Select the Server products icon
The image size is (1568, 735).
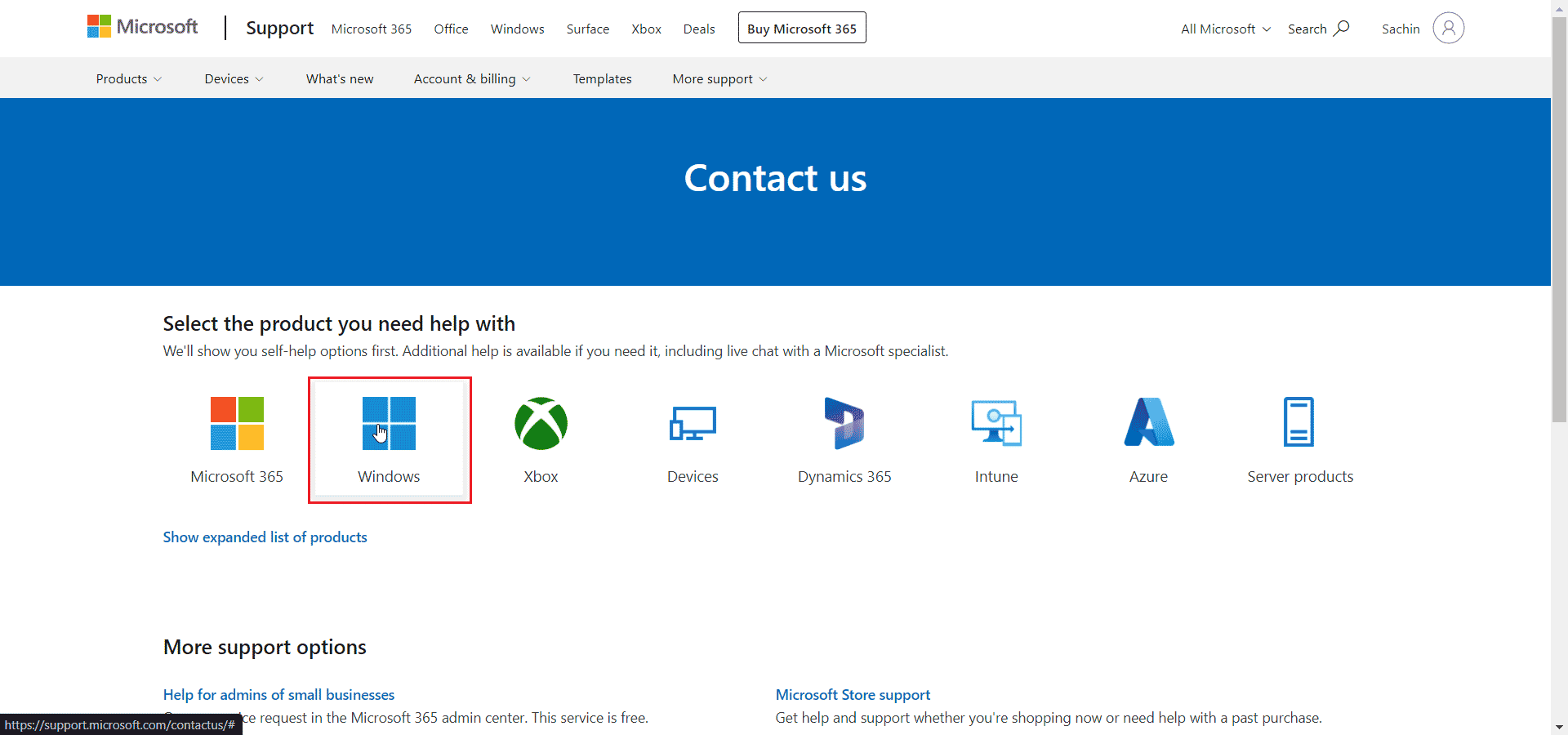click(1299, 422)
